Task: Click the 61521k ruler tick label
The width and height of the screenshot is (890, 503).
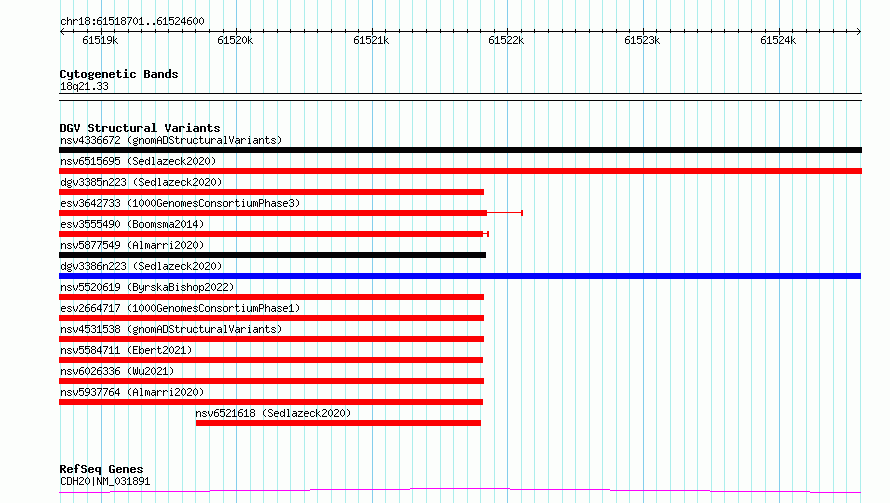Action: [x=371, y=40]
